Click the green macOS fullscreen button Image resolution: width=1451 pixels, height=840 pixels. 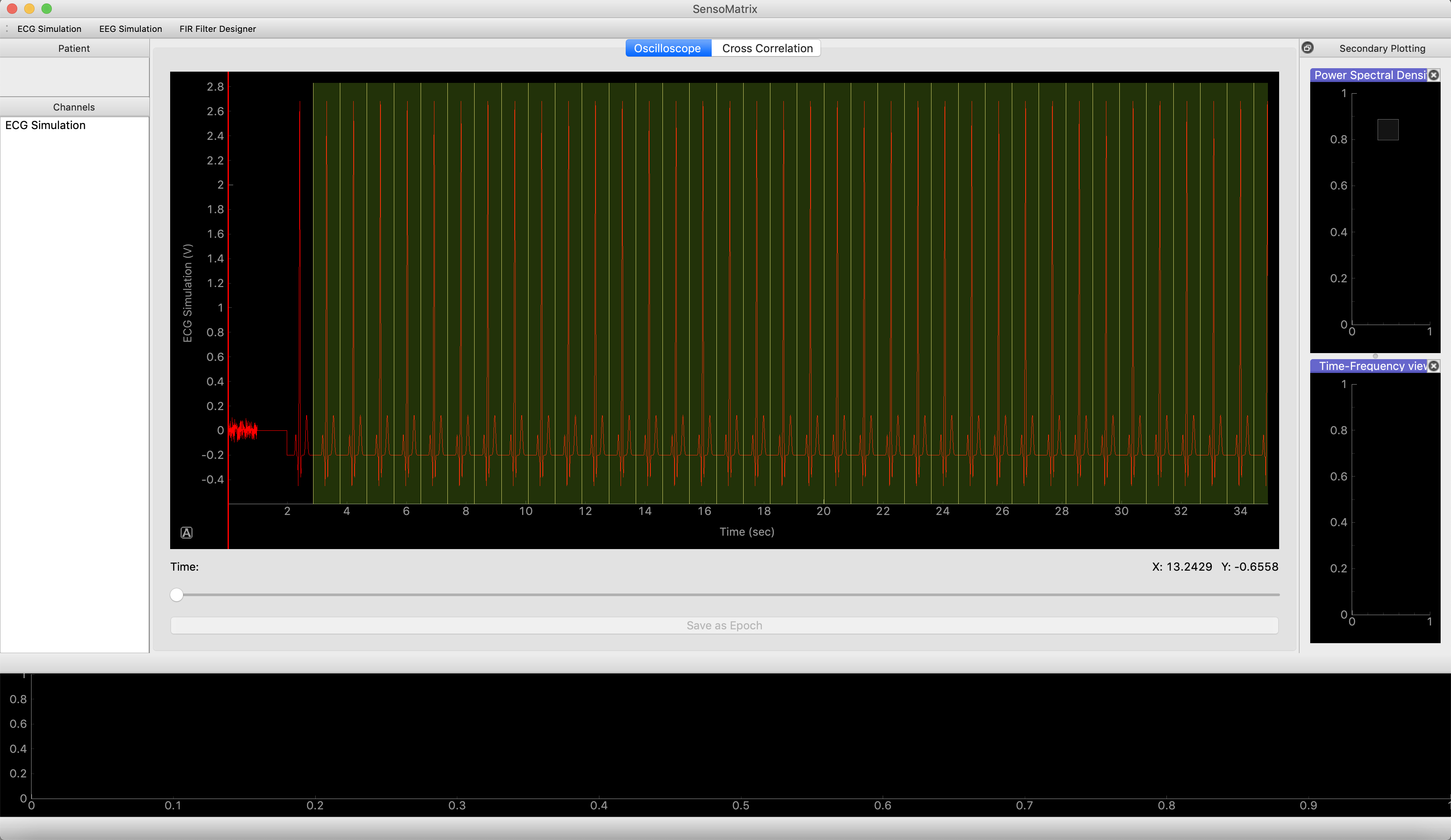pos(47,9)
